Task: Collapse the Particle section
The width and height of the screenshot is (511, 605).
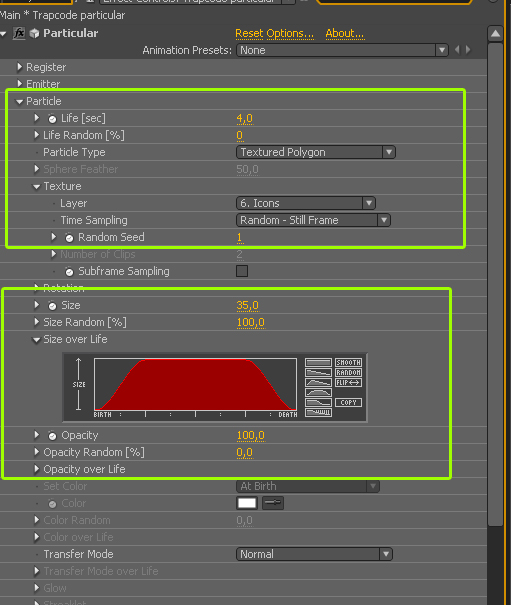Action: pyautogui.click(x=19, y=102)
